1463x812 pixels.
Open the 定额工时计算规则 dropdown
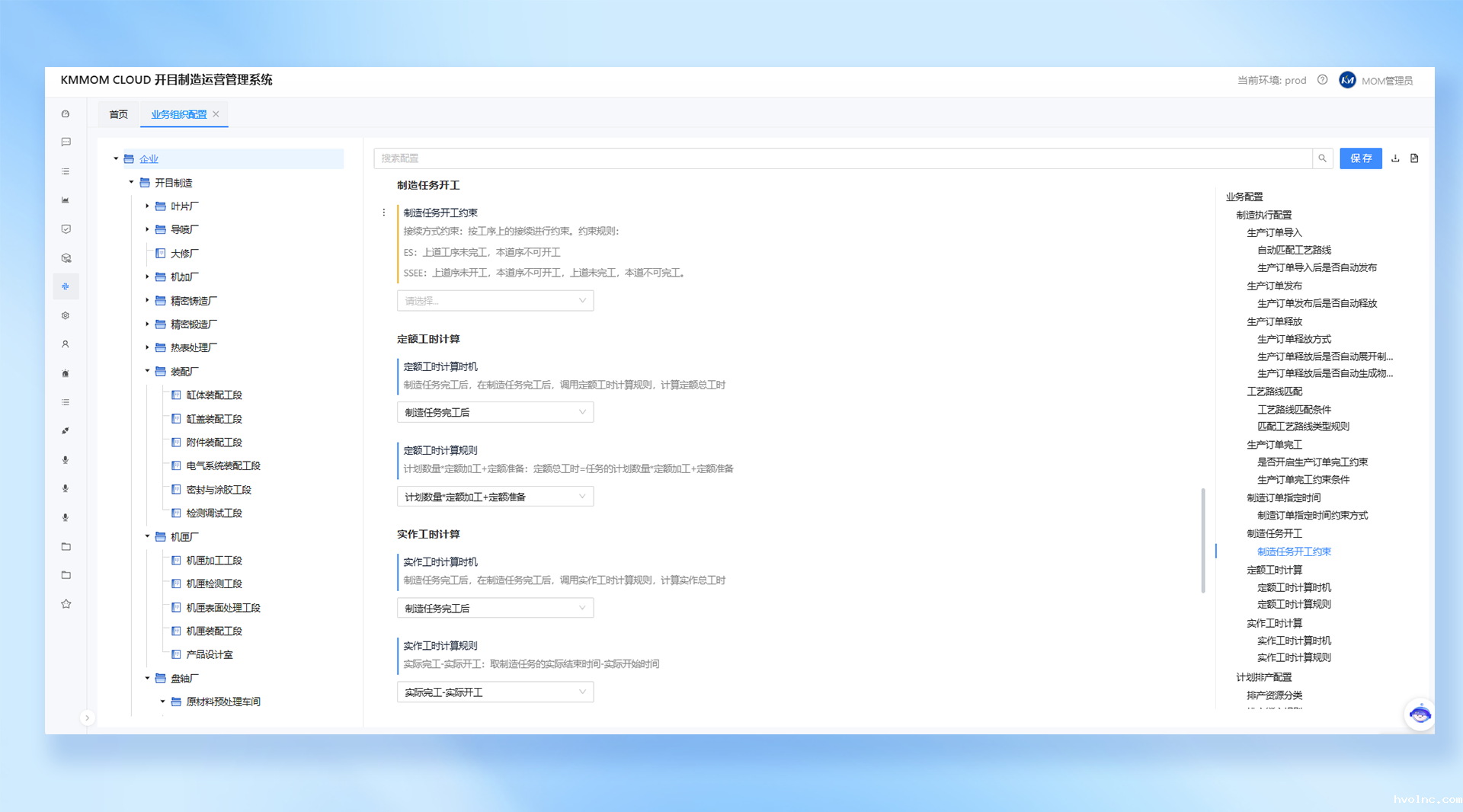(x=495, y=497)
